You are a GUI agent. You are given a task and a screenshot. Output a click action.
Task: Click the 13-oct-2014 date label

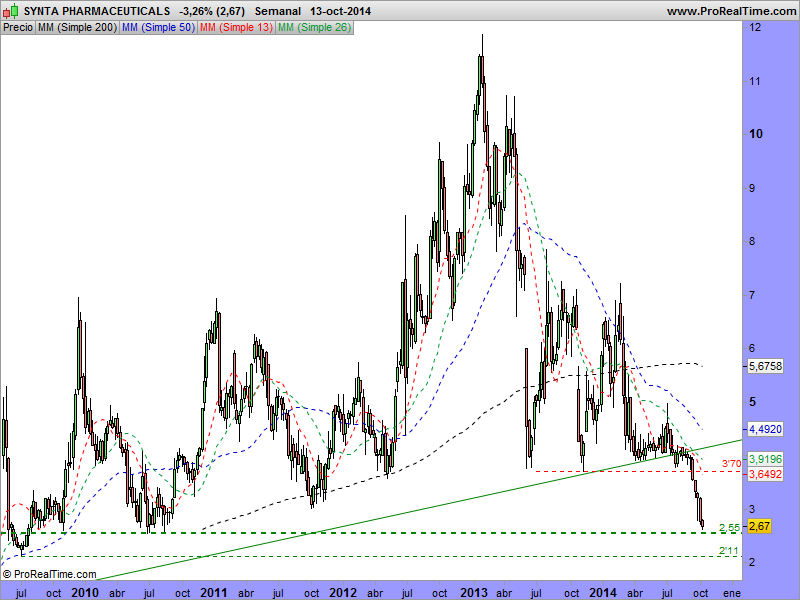[x=340, y=11]
